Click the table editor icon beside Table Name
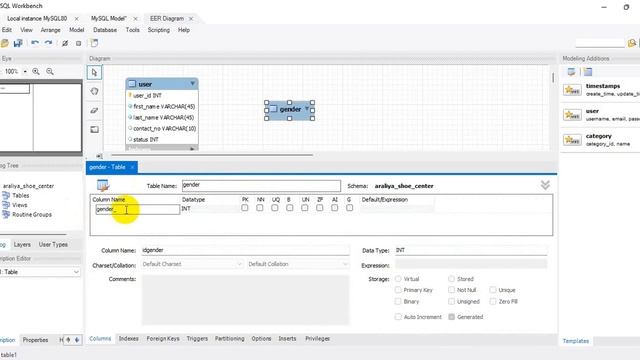The height and width of the screenshot is (360, 640). [x=103, y=185]
